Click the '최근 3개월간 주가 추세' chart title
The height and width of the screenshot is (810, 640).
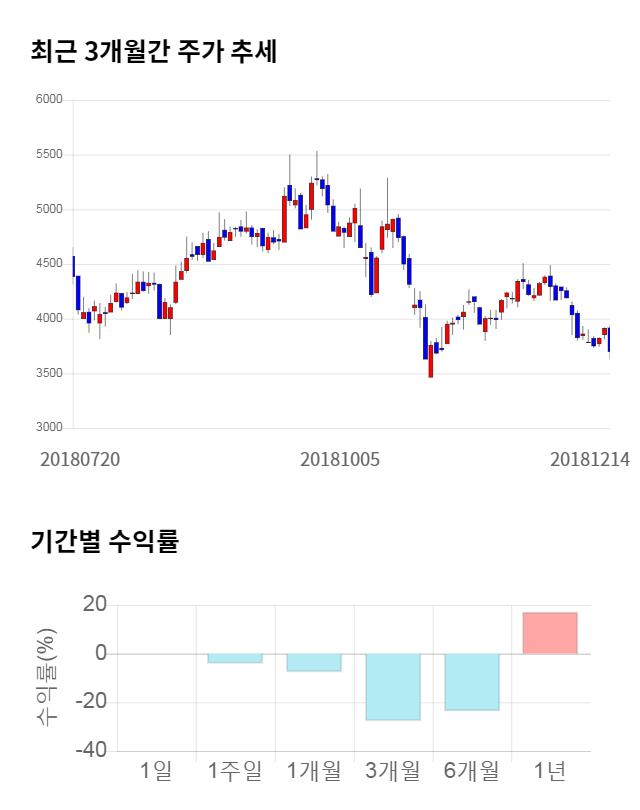coord(154,52)
